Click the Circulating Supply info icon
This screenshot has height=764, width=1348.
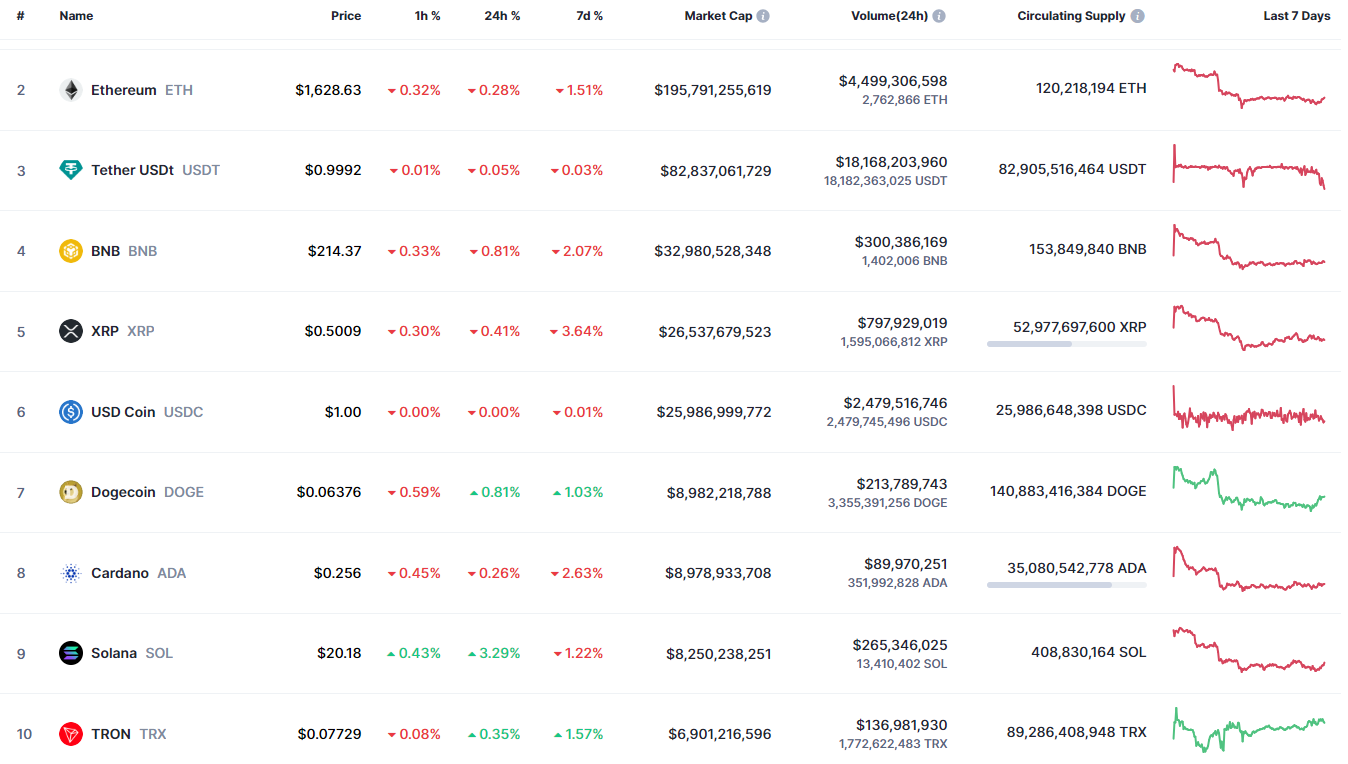pos(1138,16)
